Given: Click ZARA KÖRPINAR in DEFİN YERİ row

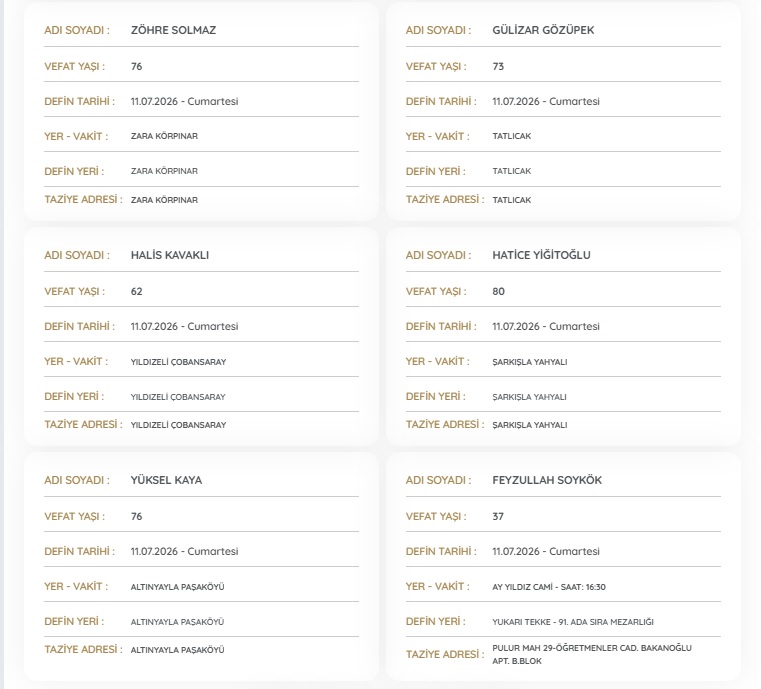Looking at the screenshot, I should point(164,171).
